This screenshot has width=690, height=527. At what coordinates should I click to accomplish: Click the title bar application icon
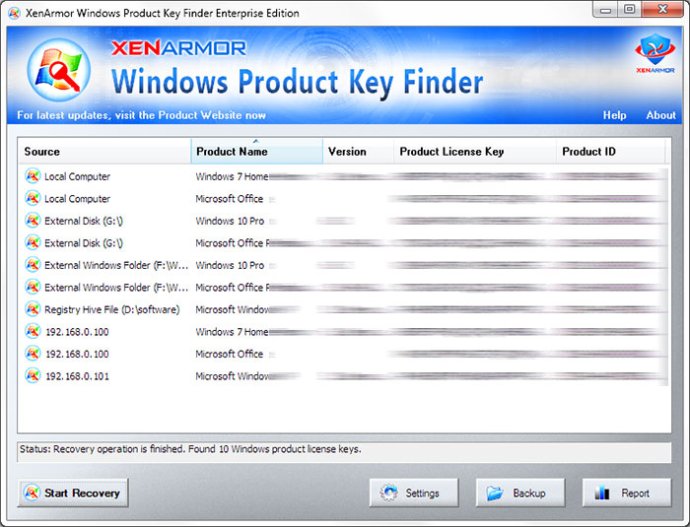(x=14, y=13)
